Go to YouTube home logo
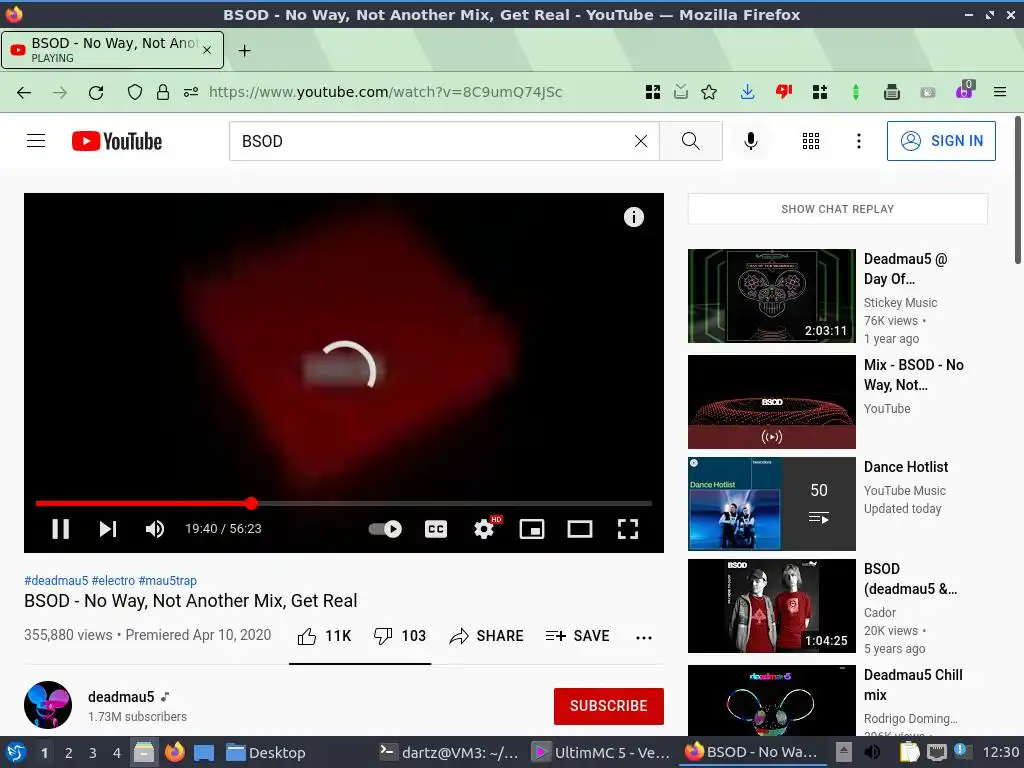 tap(117, 141)
